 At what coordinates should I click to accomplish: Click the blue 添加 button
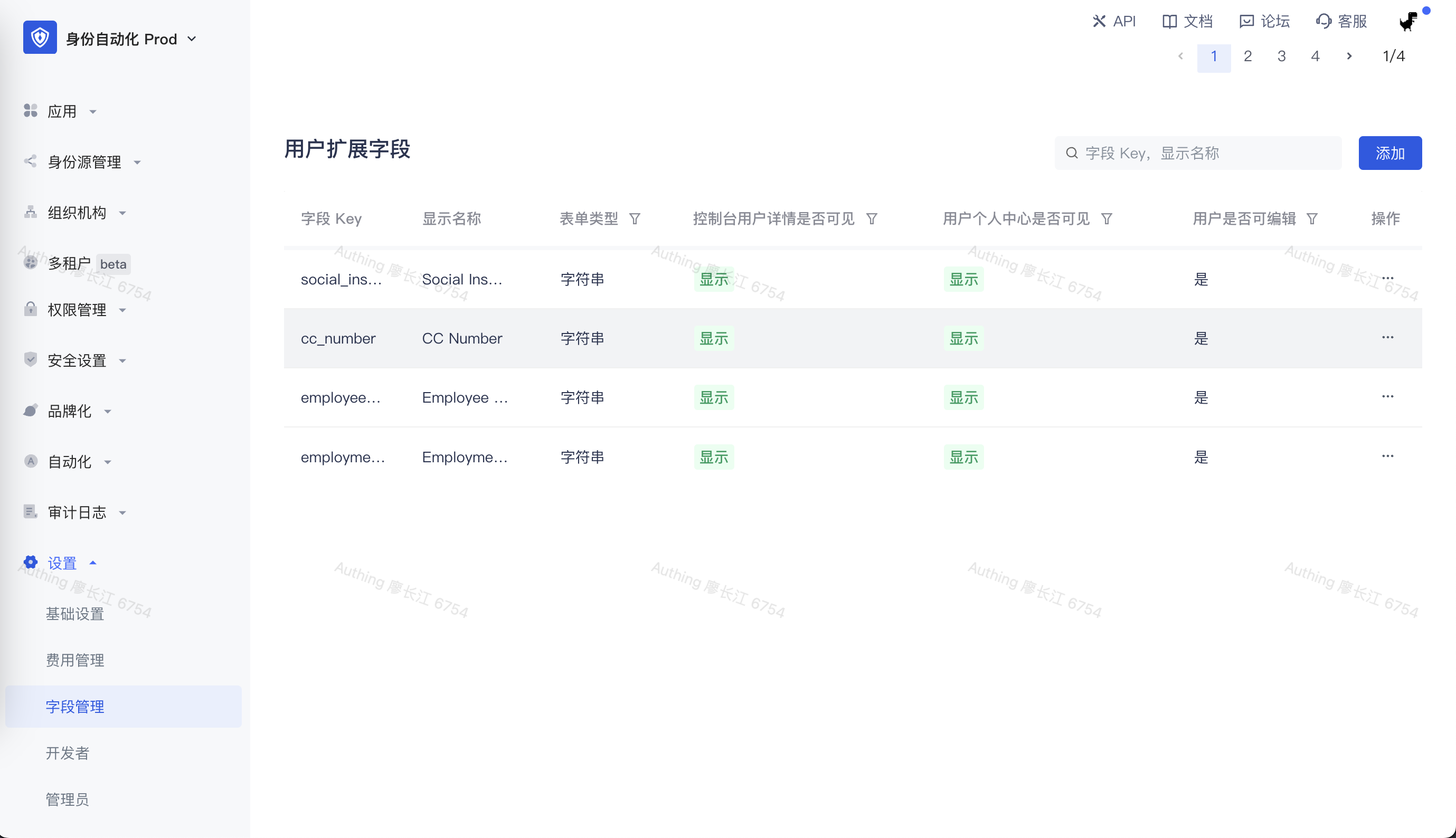pyautogui.click(x=1390, y=153)
